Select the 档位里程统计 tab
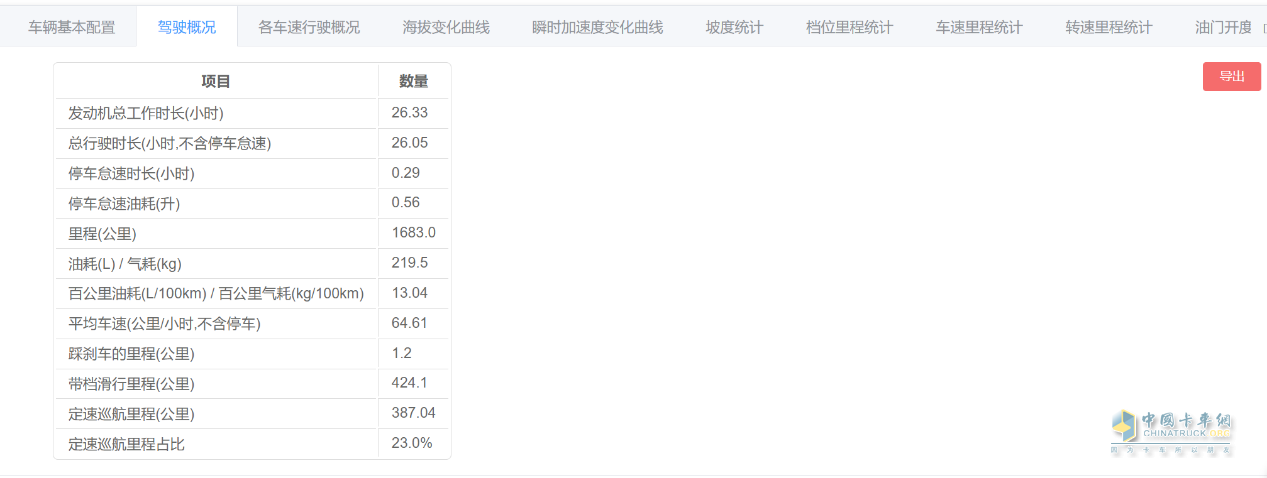This screenshot has height=478, width=1267. point(849,27)
